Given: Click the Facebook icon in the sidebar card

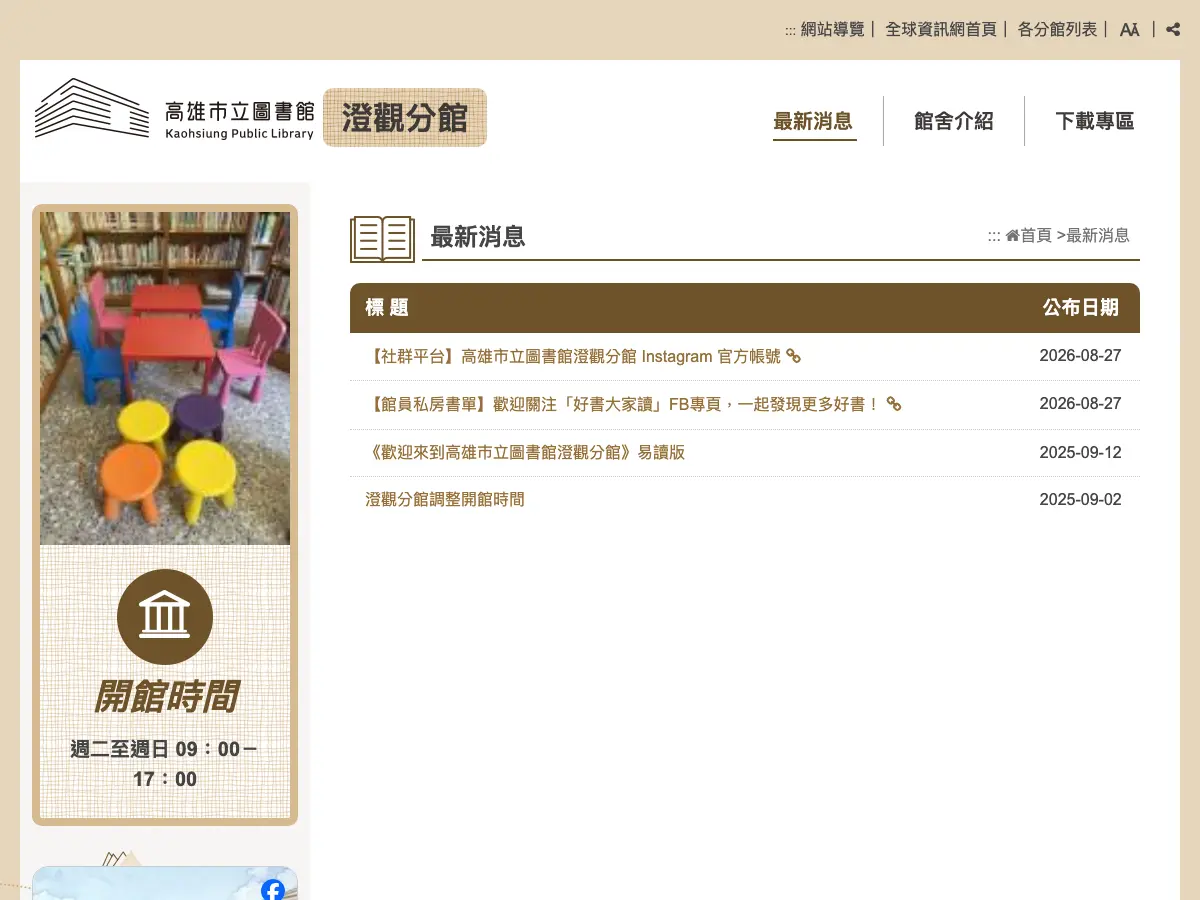Looking at the screenshot, I should [x=273, y=889].
